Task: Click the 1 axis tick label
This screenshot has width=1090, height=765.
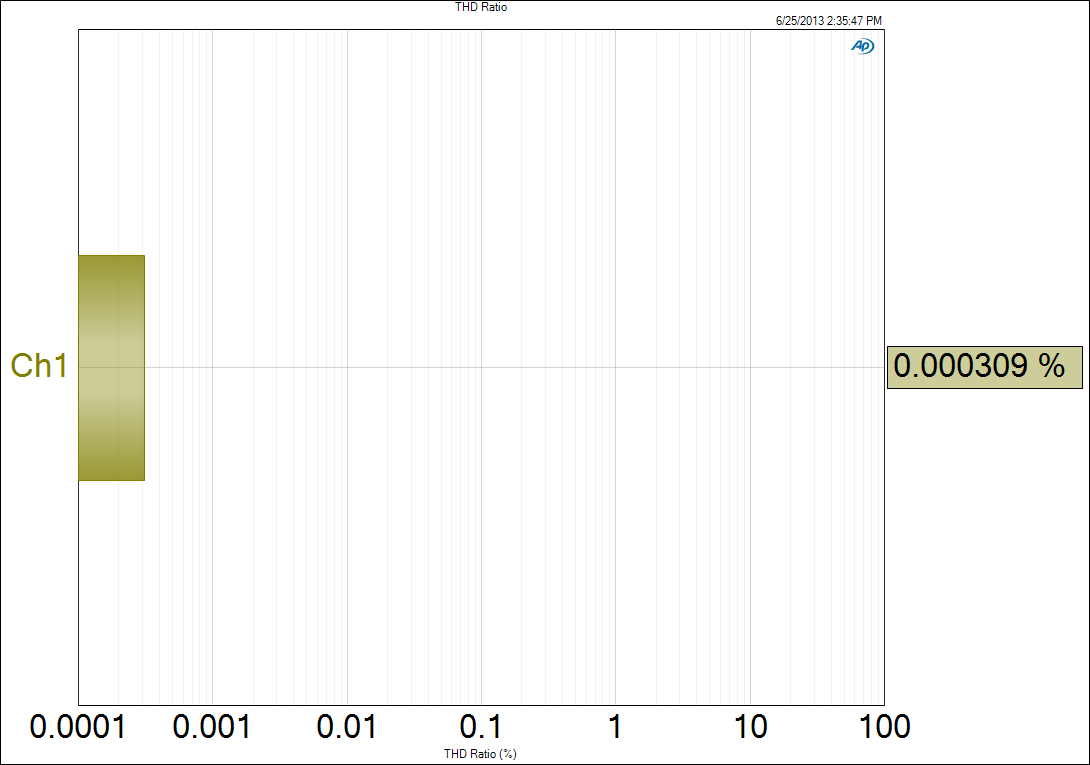Action: click(x=615, y=727)
